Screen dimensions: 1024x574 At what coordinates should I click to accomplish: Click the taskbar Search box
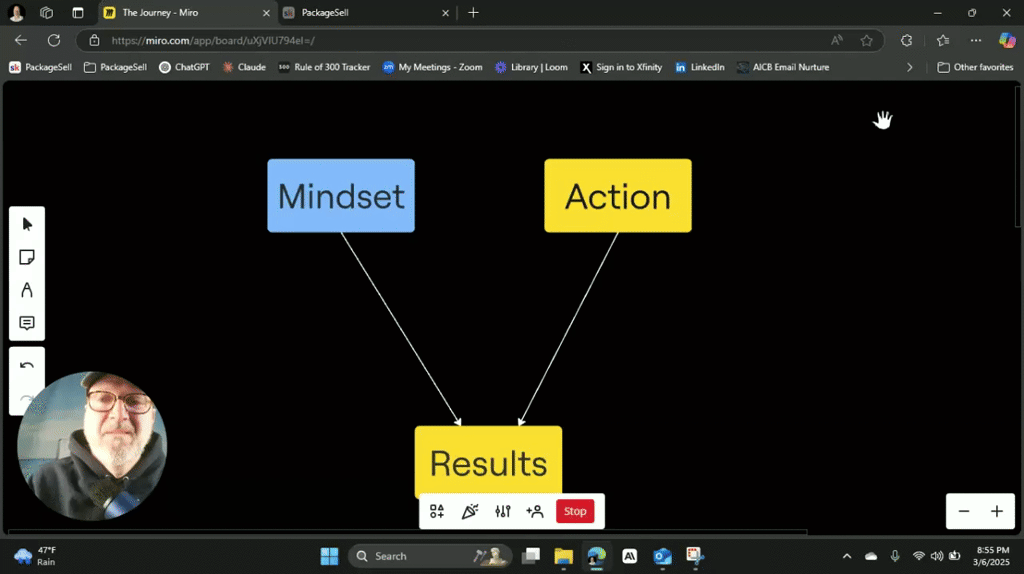(429, 556)
